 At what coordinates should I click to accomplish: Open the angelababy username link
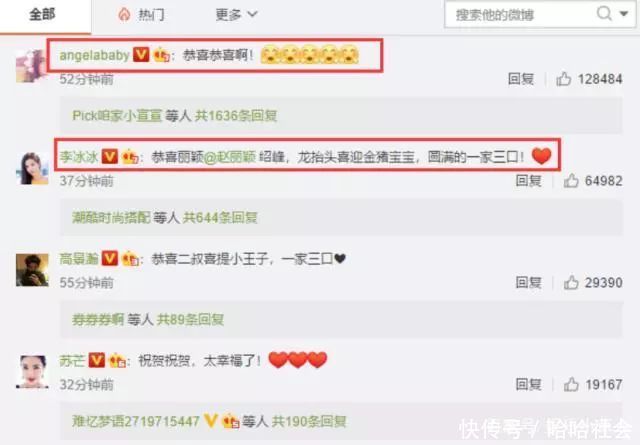(95, 55)
